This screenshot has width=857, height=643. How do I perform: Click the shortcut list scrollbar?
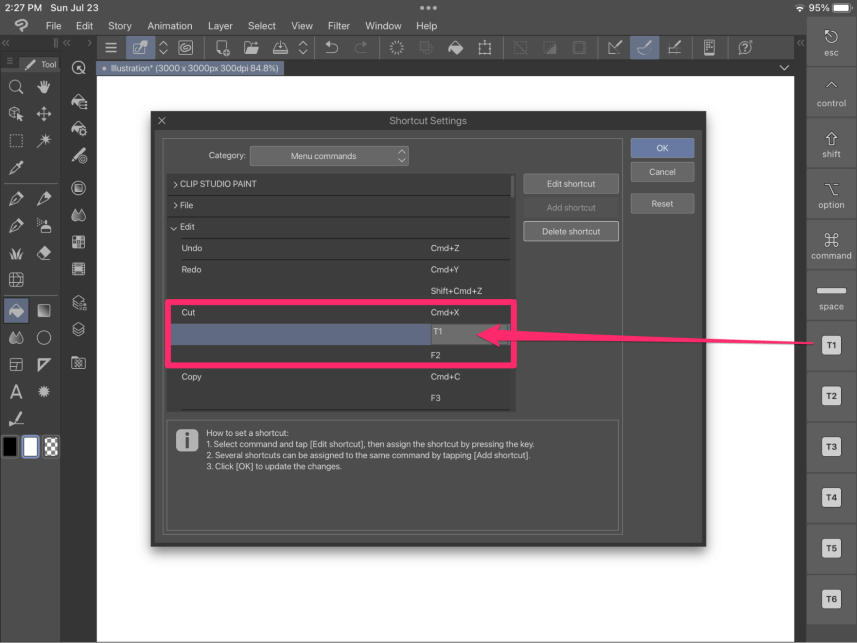click(x=512, y=186)
